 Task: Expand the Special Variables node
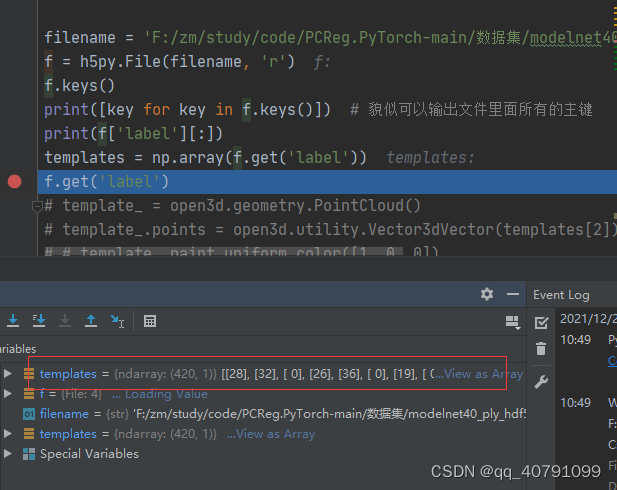coord(7,453)
